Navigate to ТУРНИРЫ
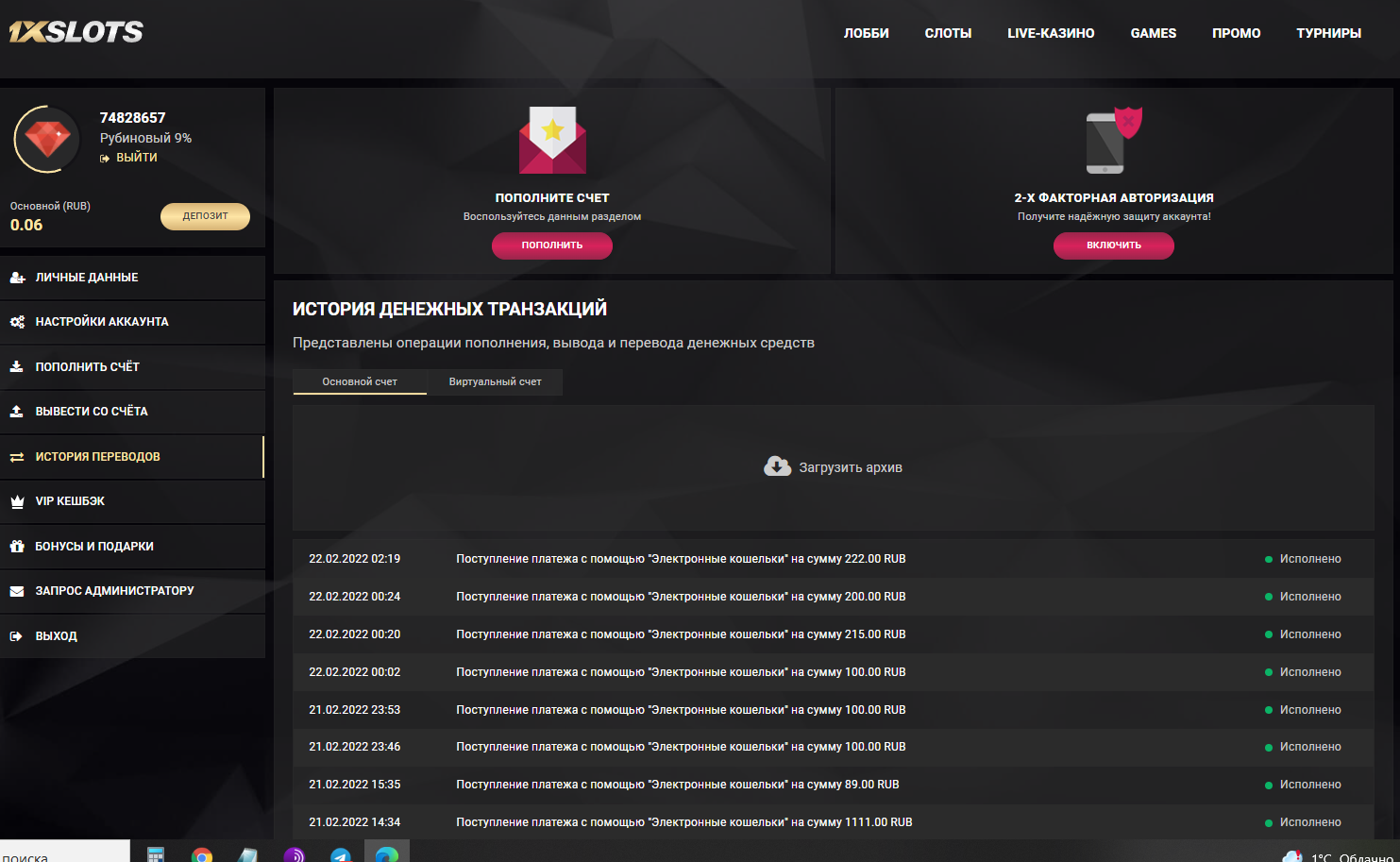 (1328, 33)
